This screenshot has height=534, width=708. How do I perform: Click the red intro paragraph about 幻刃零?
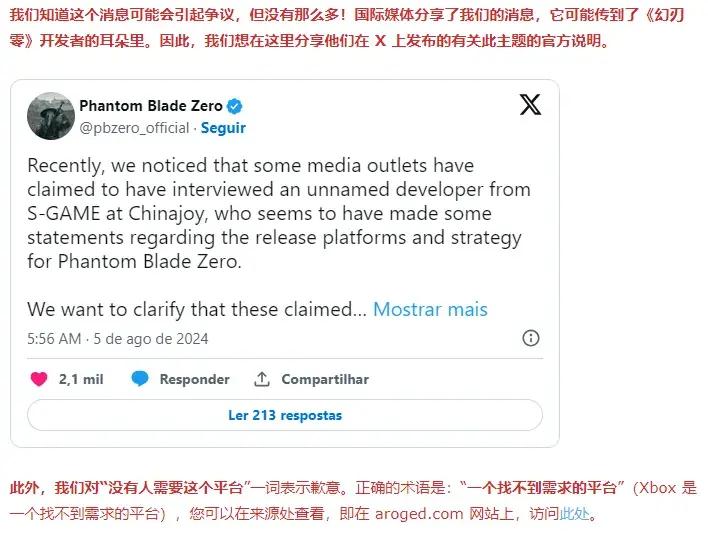[x=347, y=28]
